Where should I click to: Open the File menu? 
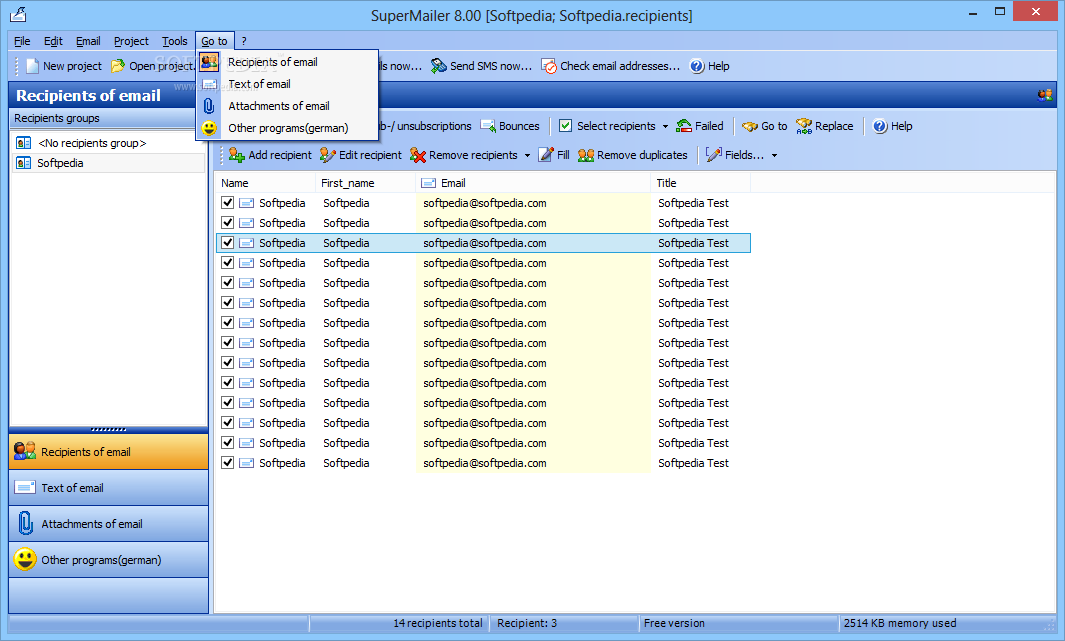click(22, 41)
